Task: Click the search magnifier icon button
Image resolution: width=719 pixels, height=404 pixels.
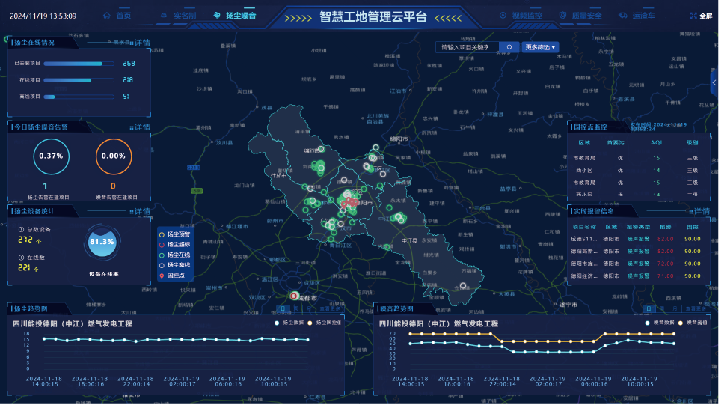Action: pyautogui.click(x=509, y=47)
